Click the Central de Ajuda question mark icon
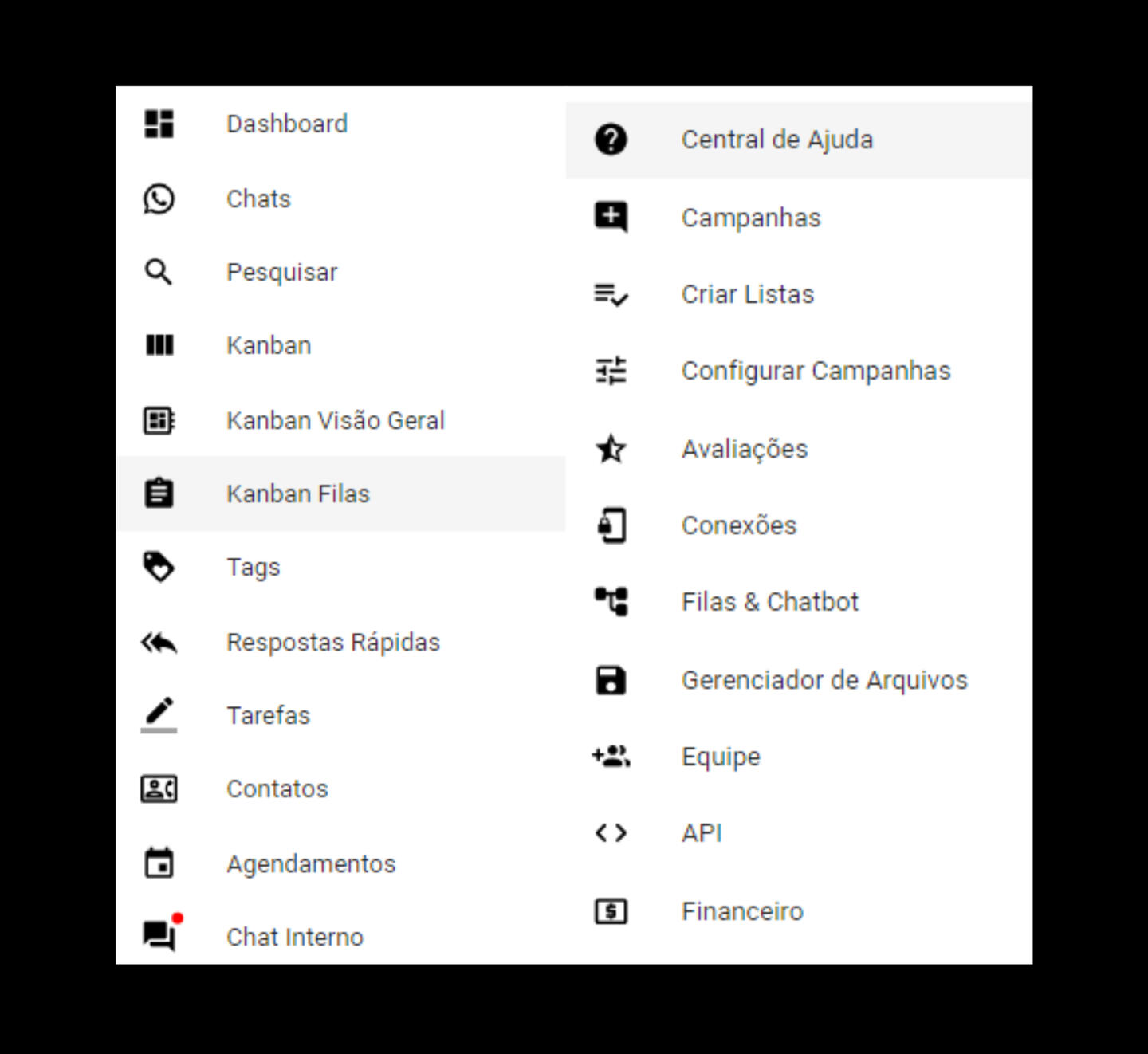 611,140
